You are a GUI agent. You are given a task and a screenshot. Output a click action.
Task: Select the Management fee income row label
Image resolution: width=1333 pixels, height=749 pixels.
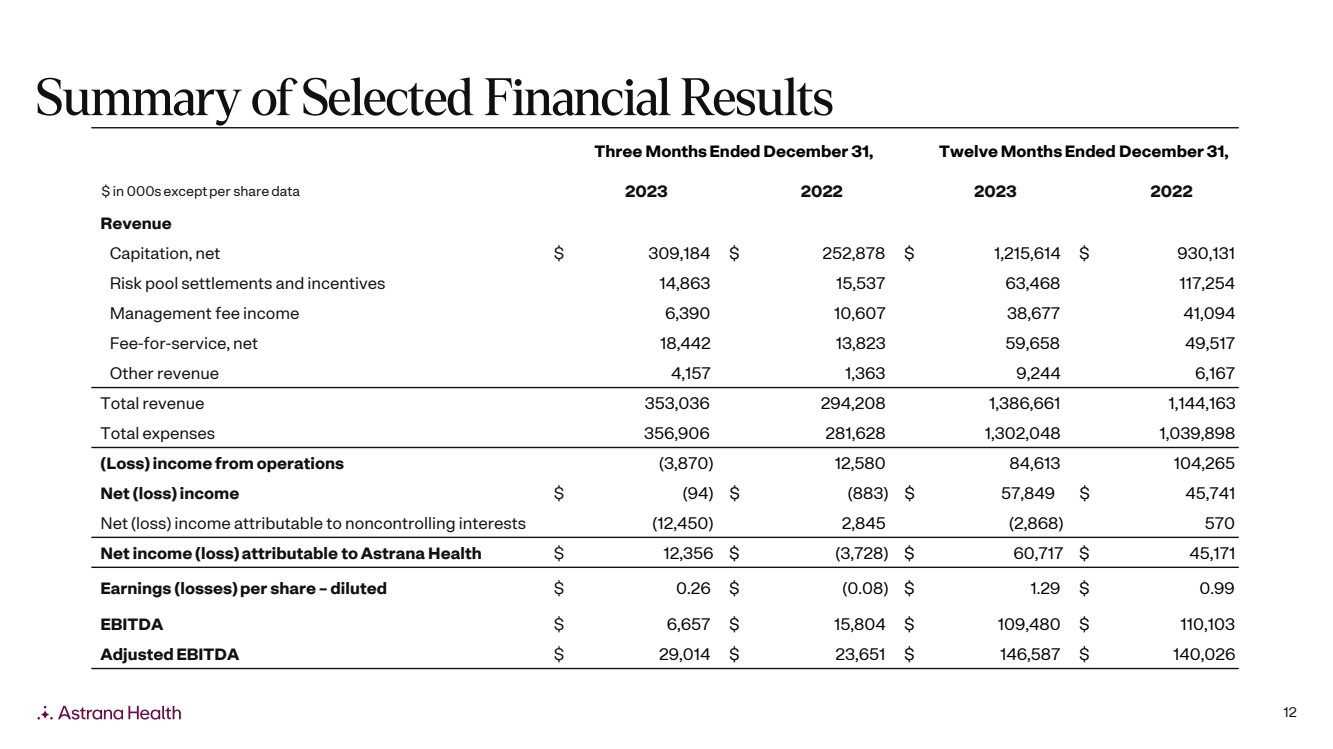[x=204, y=314]
